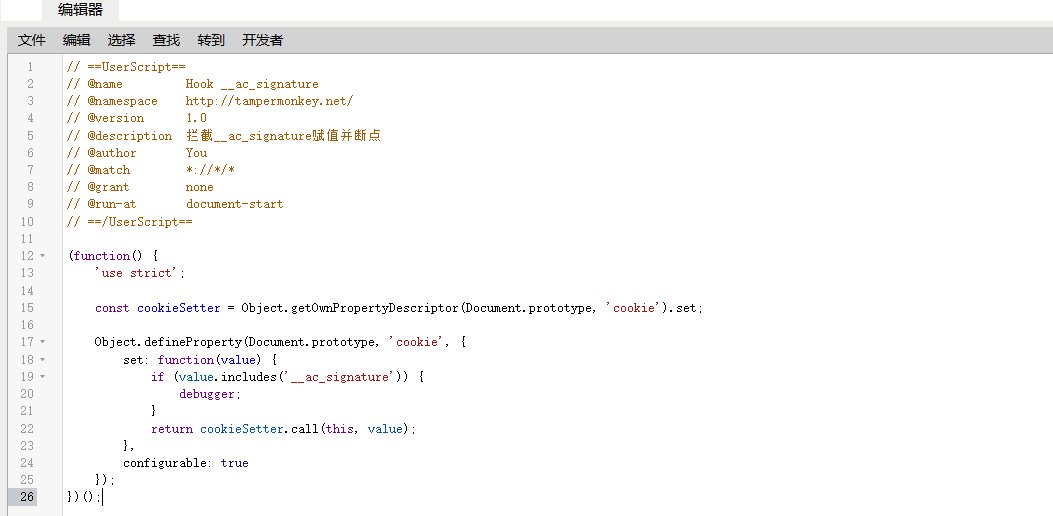Screen dimensions: 1053x516
Task: Click the '@run-at' key on line 9
Action: [111, 204]
